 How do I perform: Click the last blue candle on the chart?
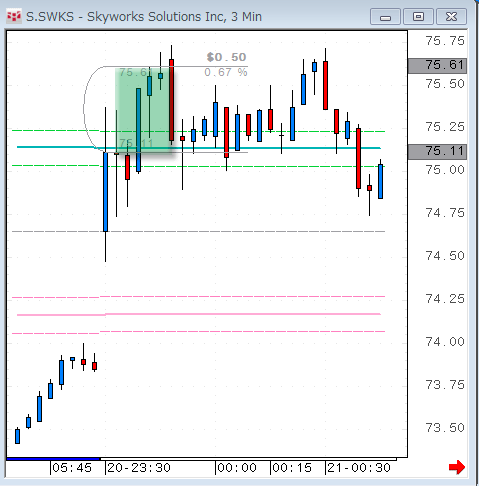tap(380, 181)
